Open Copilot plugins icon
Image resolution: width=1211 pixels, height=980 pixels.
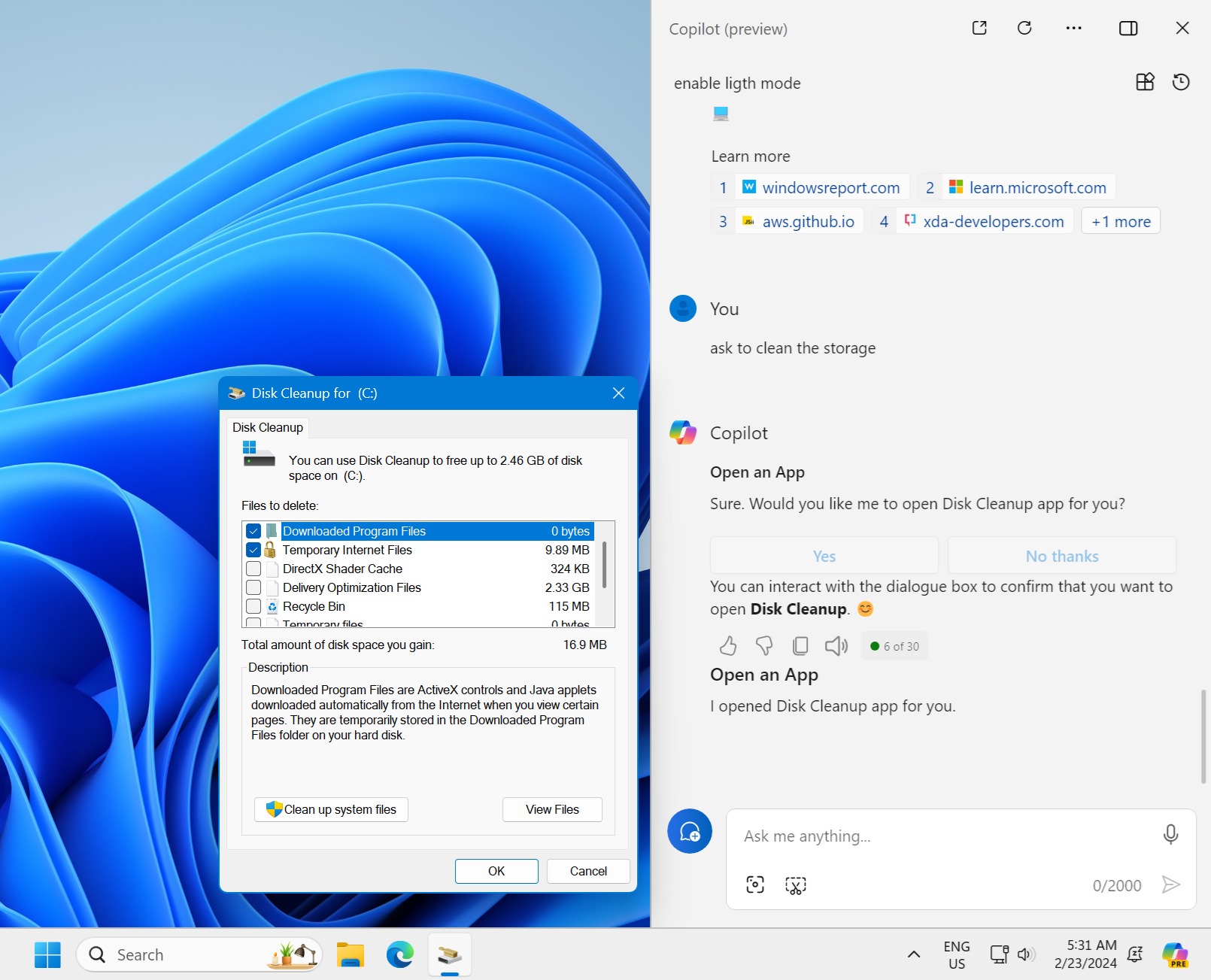(x=1145, y=82)
